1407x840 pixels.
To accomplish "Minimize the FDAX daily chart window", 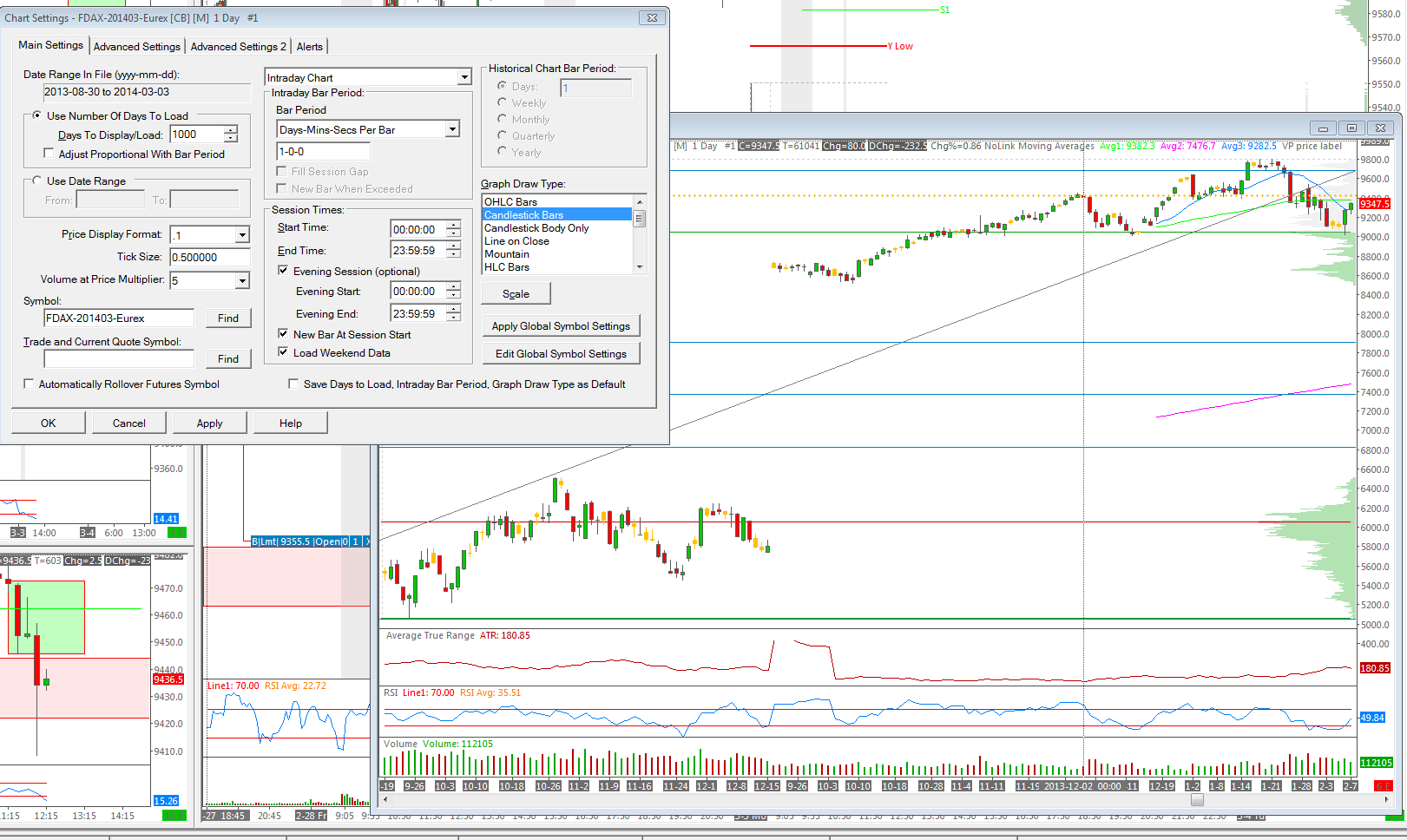I will [x=1323, y=128].
